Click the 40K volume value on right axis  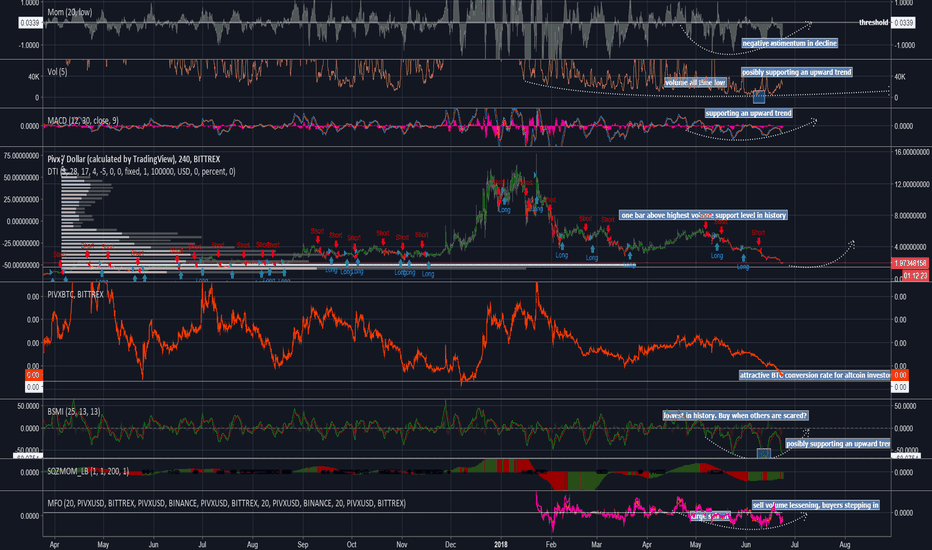tap(900, 77)
